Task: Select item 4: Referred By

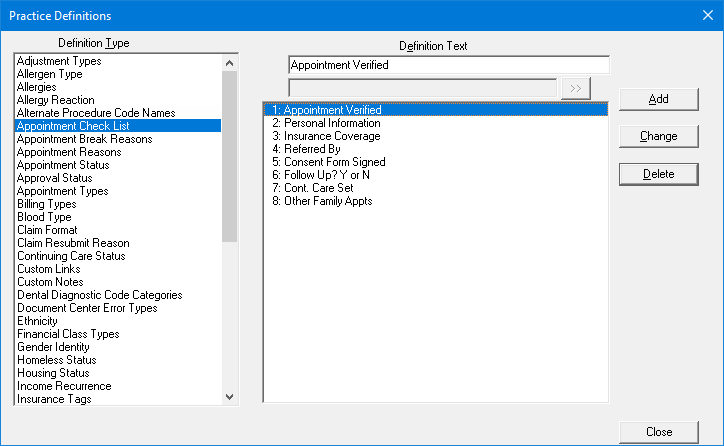Action: coord(436,149)
